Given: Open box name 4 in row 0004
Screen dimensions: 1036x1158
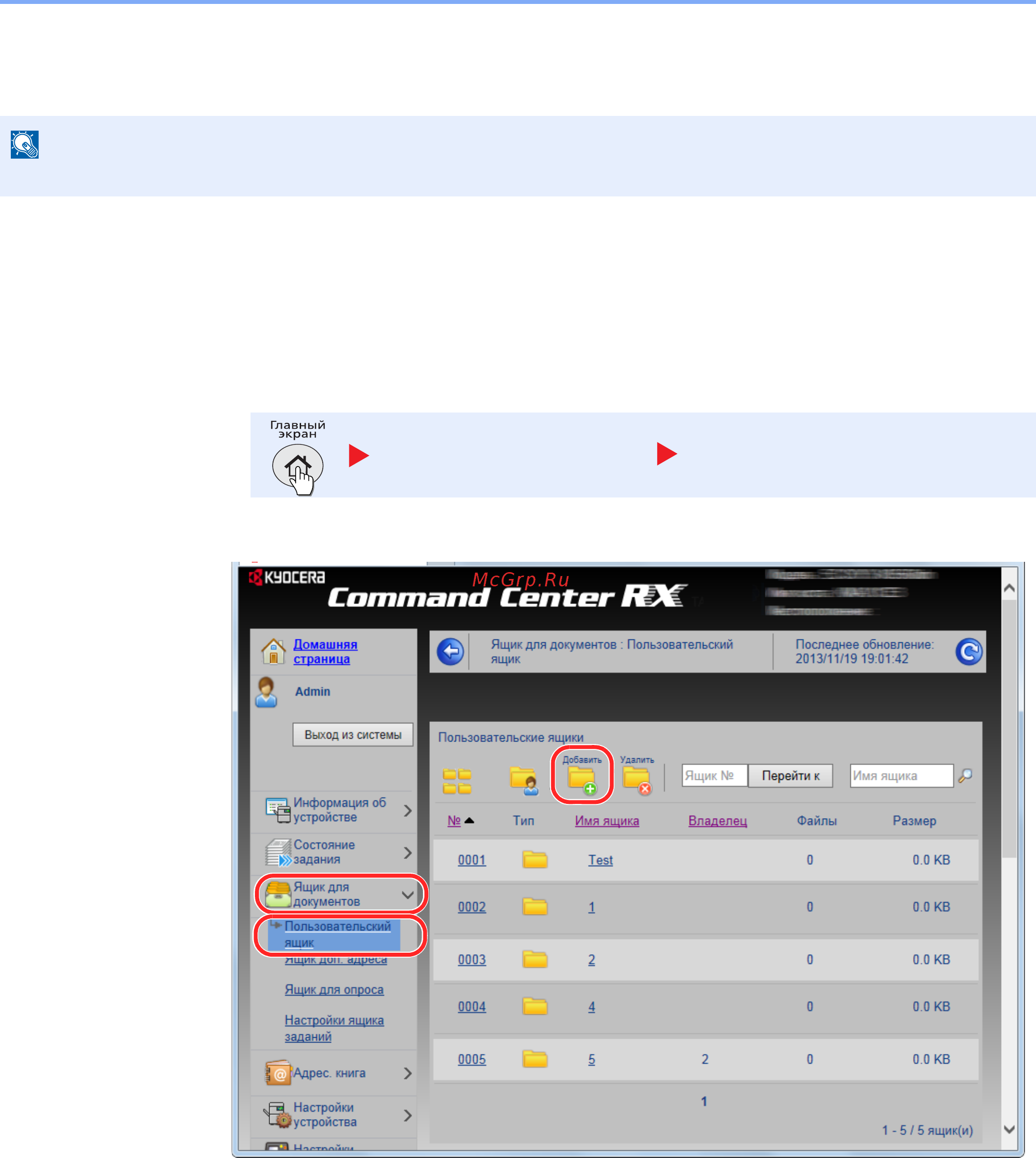Looking at the screenshot, I should [591, 1007].
